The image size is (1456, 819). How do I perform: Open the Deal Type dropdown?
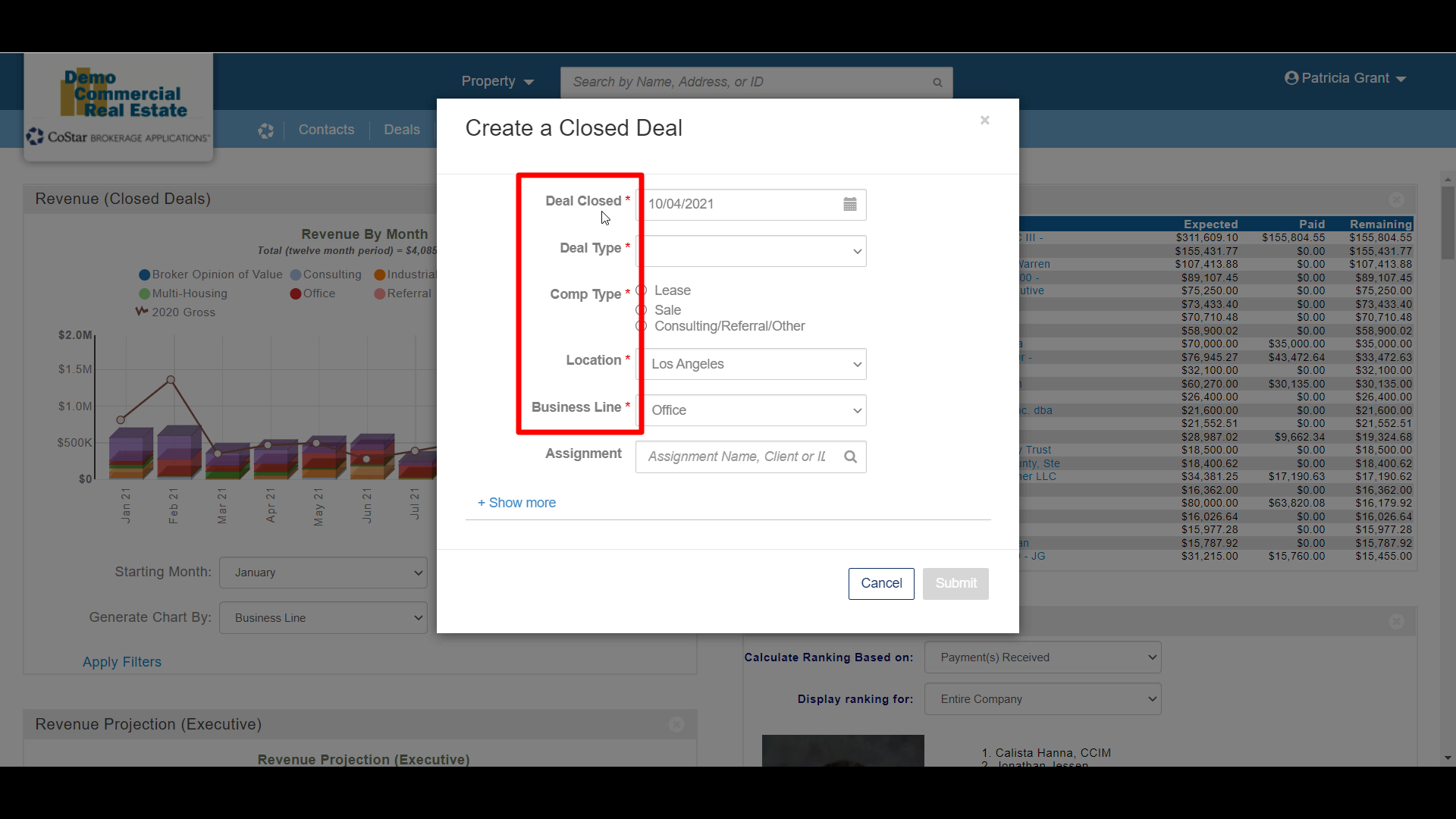tap(751, 251)
